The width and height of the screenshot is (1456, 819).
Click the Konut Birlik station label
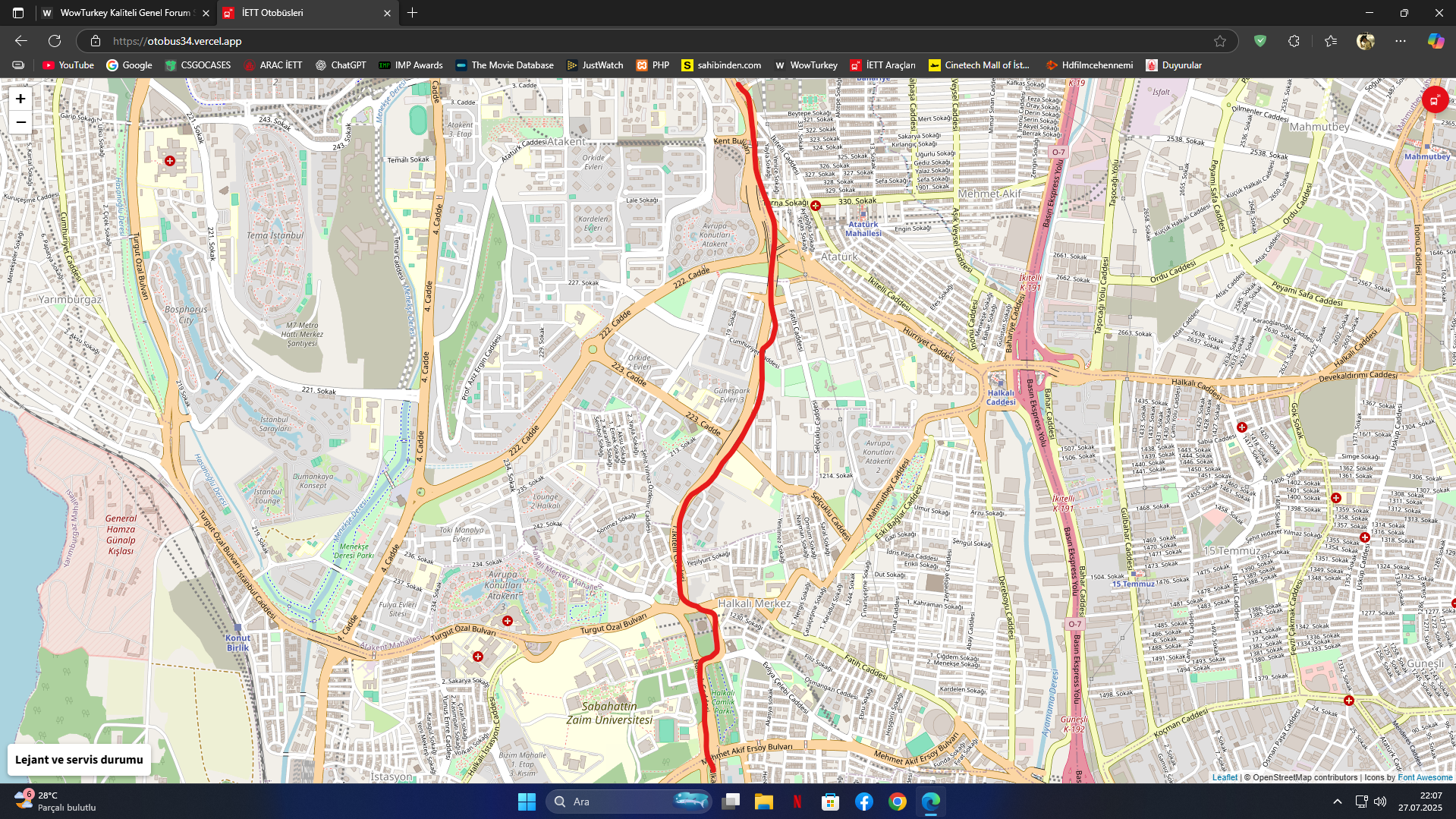(x=237, y=643)
